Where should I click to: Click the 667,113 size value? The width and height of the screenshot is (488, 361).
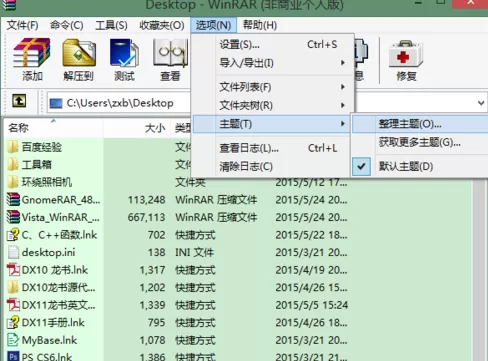click(x=146, y=217)
